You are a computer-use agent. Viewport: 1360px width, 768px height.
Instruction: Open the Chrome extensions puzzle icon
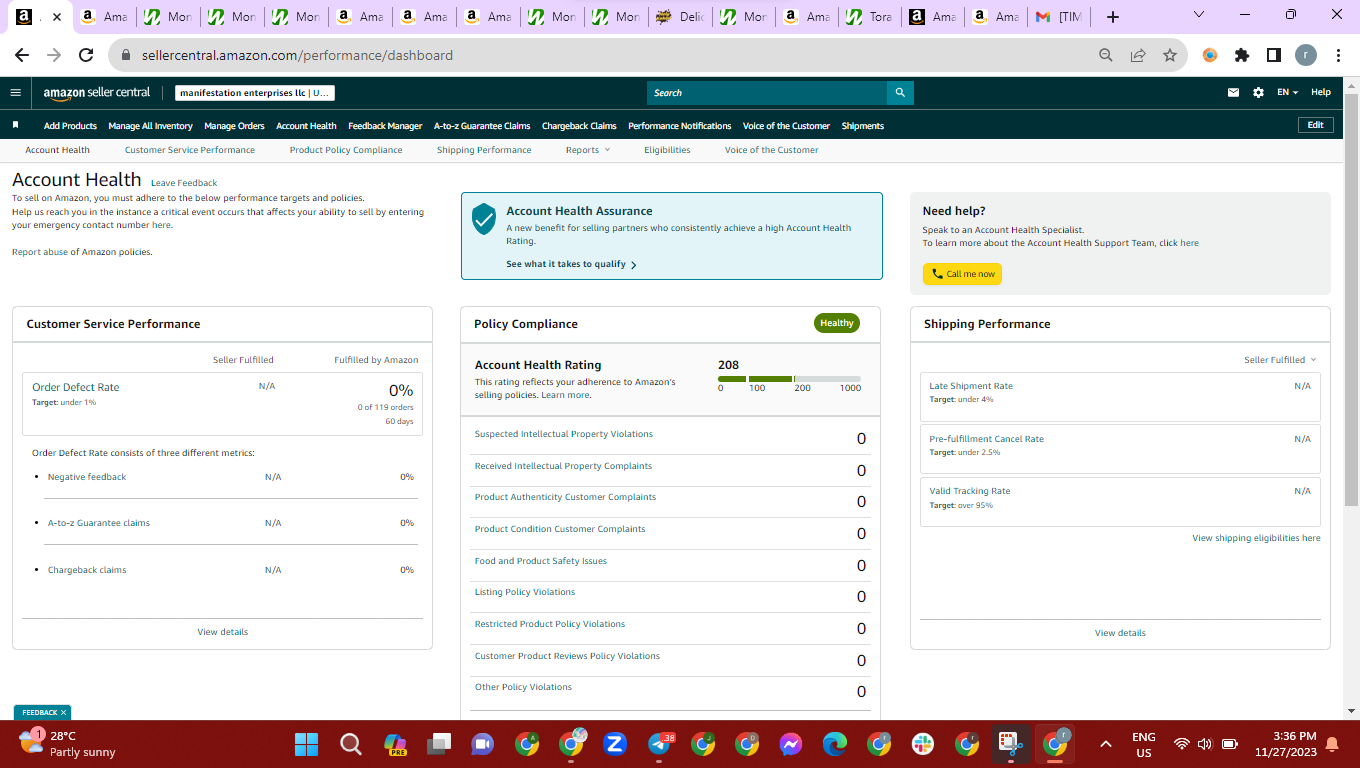[x=1242, y=55]
